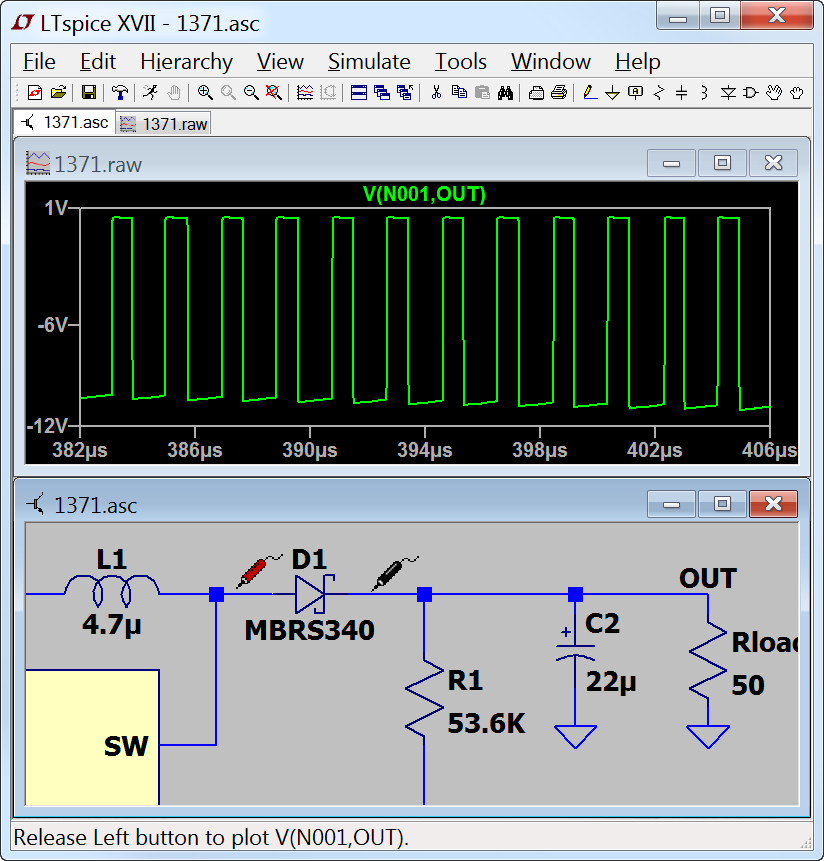Select the Ground symbol tool
The height and width of the screenshot is (861, 824).
click(x=612, y=93)
